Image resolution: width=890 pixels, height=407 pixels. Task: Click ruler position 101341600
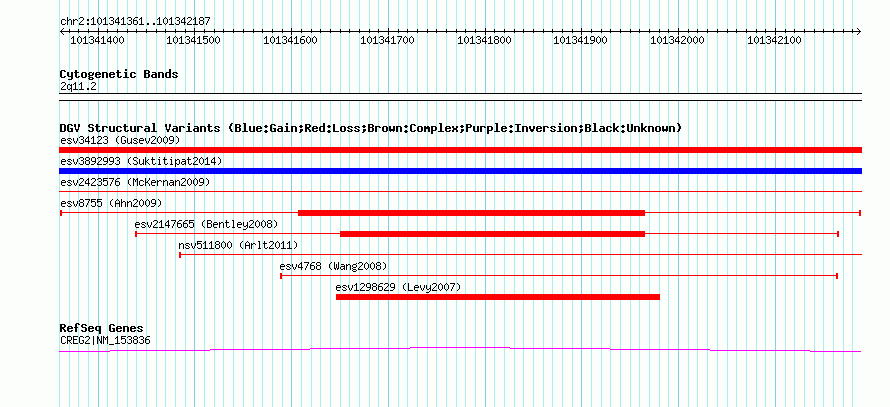291,40
